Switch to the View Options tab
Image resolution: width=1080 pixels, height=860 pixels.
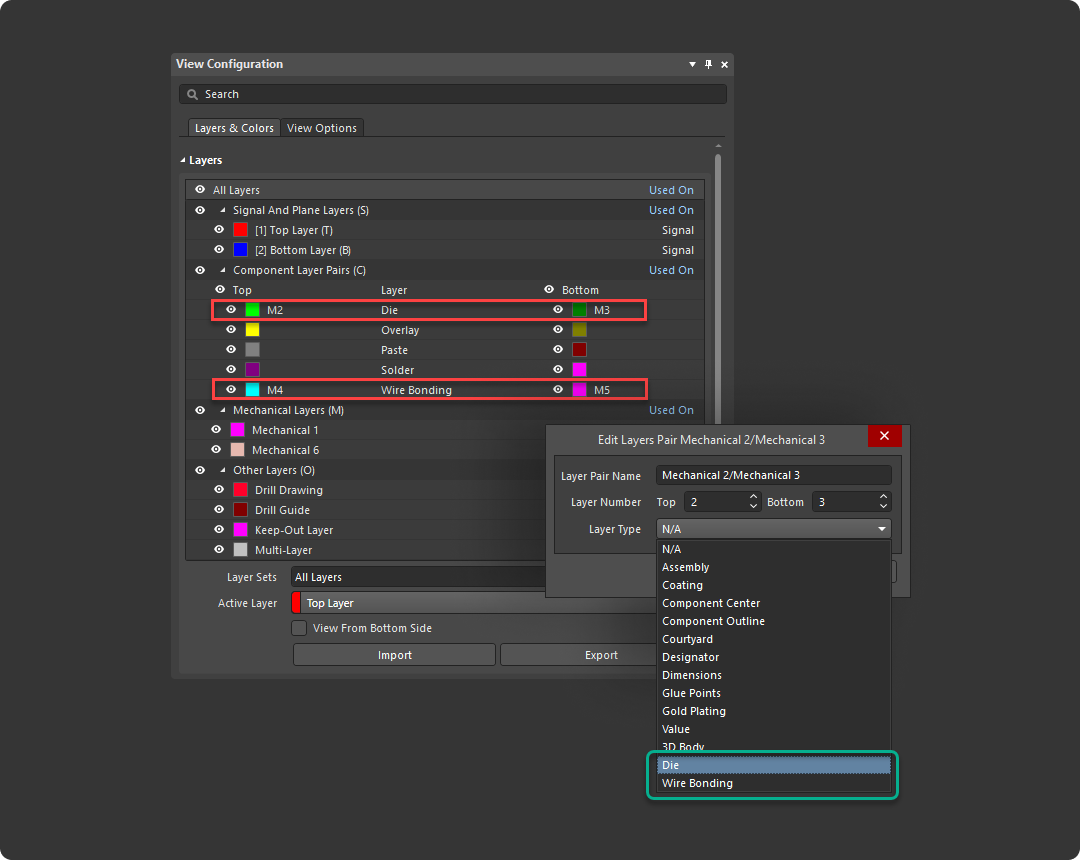321,128
